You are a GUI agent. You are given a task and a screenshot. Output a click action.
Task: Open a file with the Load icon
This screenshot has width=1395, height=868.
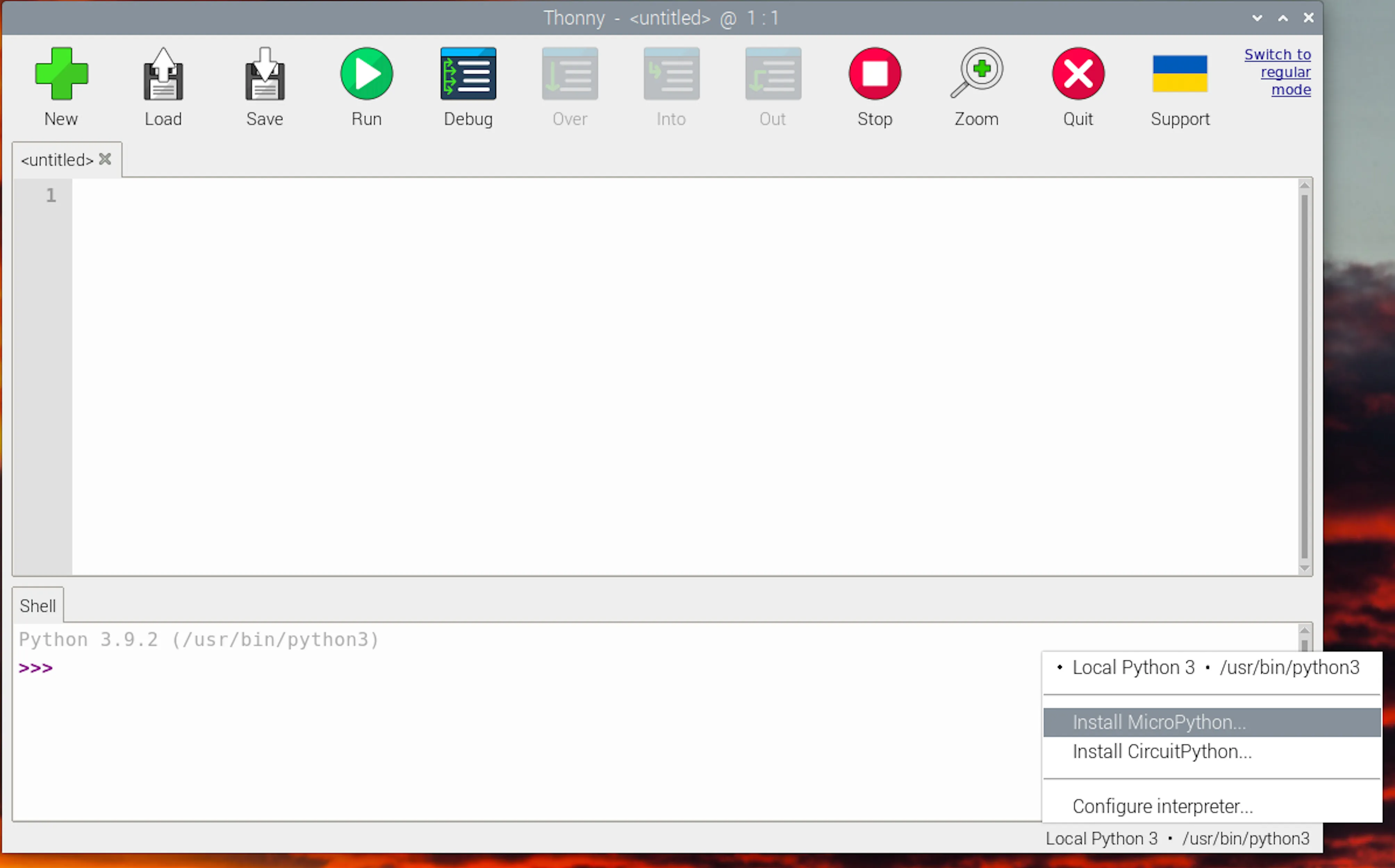pyautogui.click(x=163, y=74)
